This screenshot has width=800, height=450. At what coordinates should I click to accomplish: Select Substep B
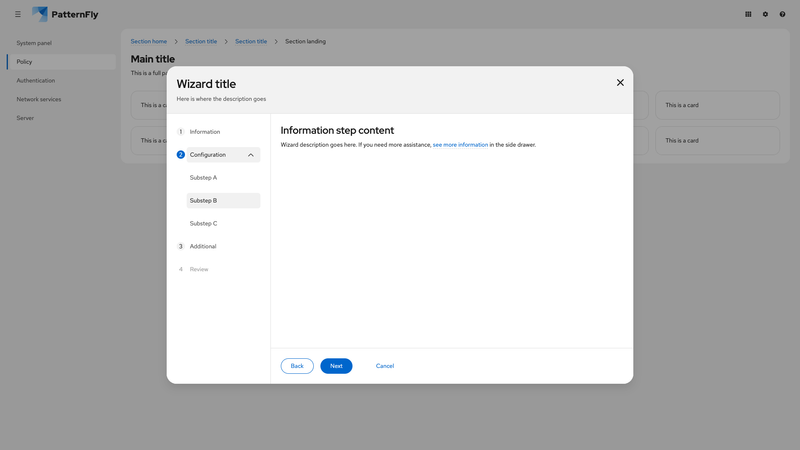pyautogui.click(x=223, y=201)
